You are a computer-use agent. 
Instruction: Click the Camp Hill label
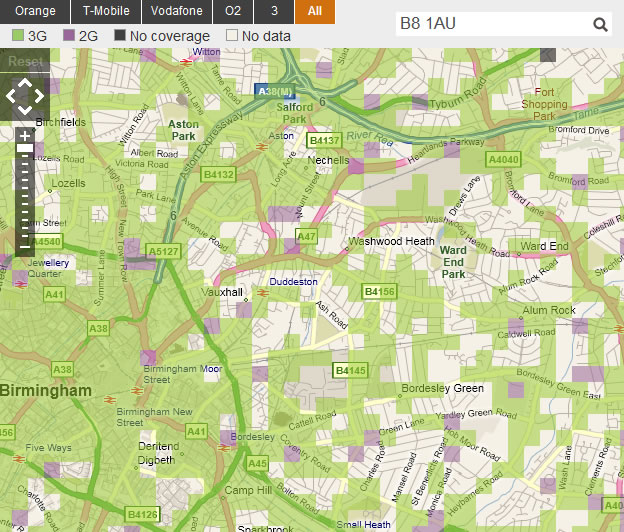pos(248,490)
